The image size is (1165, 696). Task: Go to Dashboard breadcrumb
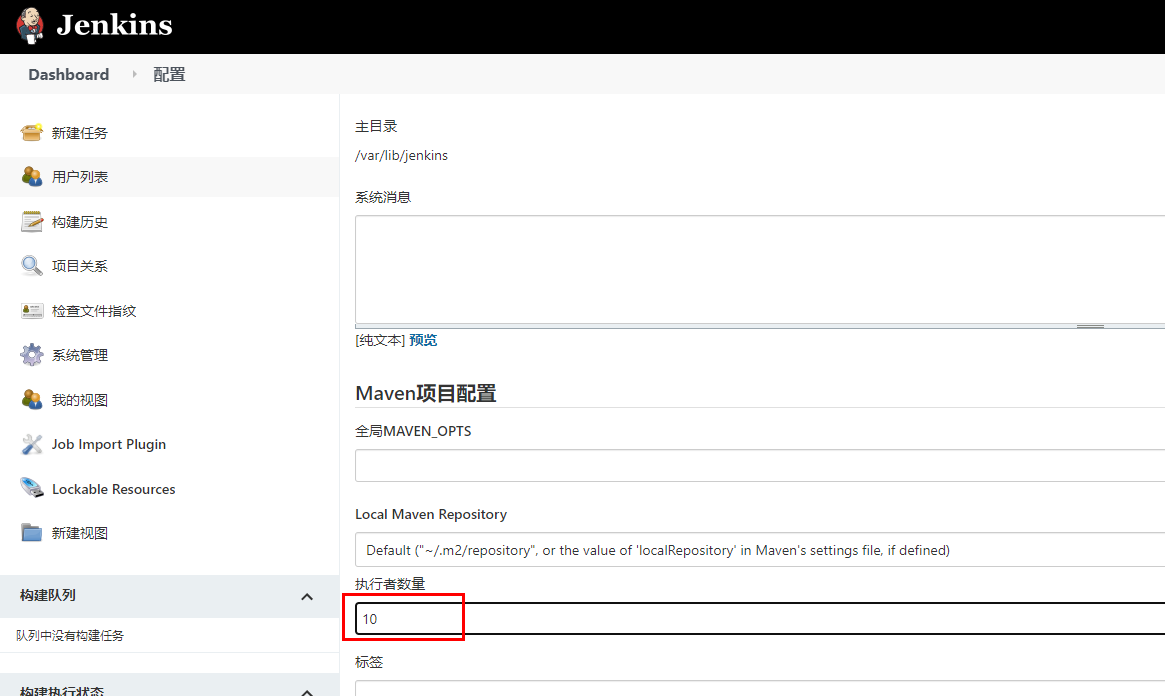68,74
